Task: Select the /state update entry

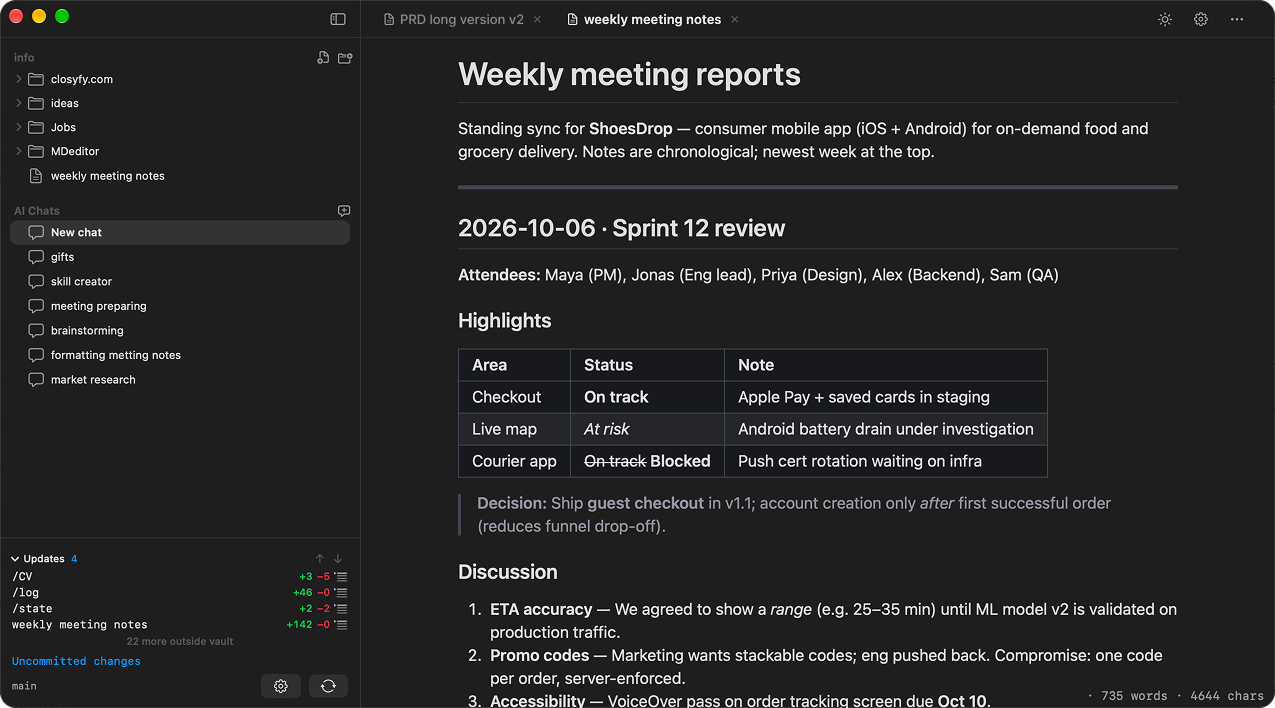Action: pos(180,609)
